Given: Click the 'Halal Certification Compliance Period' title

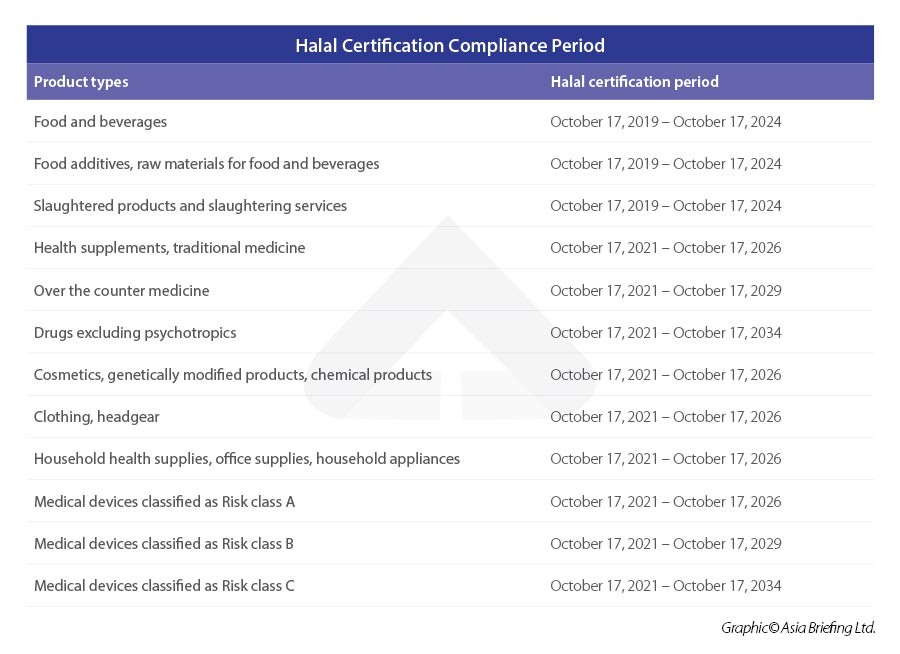Looking at the screenshot, I should (449, 45).
